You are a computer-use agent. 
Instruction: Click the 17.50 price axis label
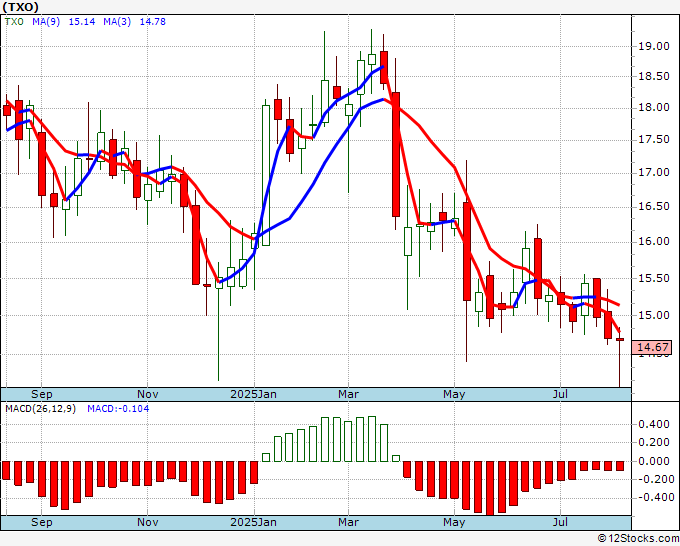click(654, 140)
